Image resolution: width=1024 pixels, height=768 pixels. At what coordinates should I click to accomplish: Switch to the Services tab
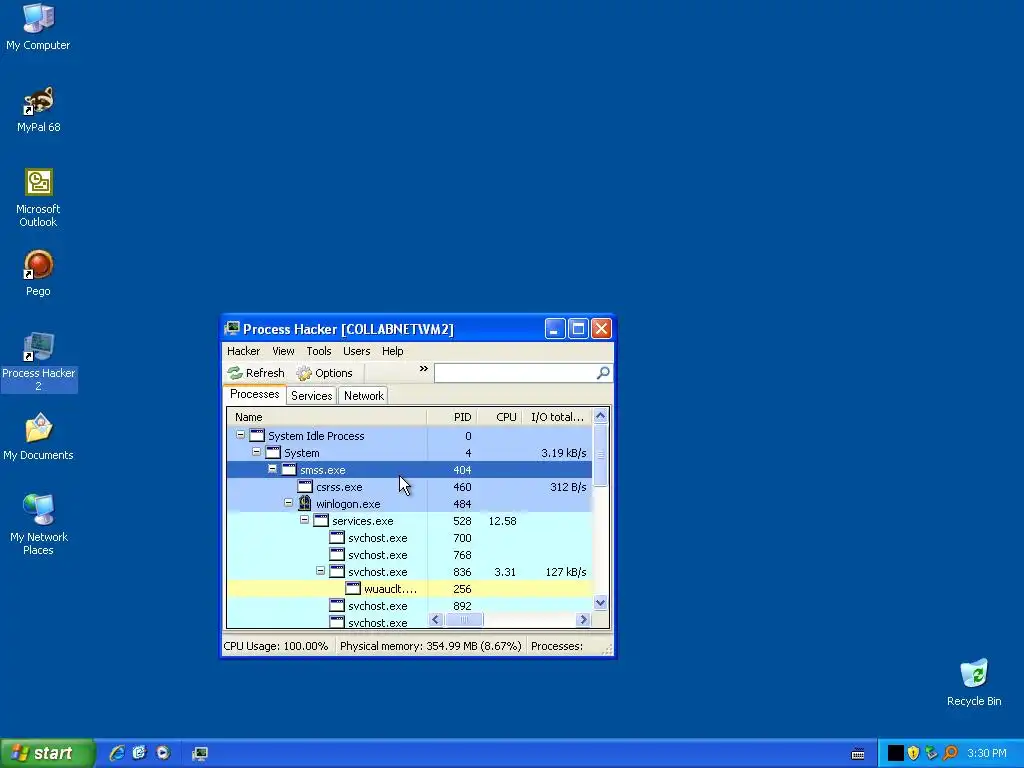(312, 396)
